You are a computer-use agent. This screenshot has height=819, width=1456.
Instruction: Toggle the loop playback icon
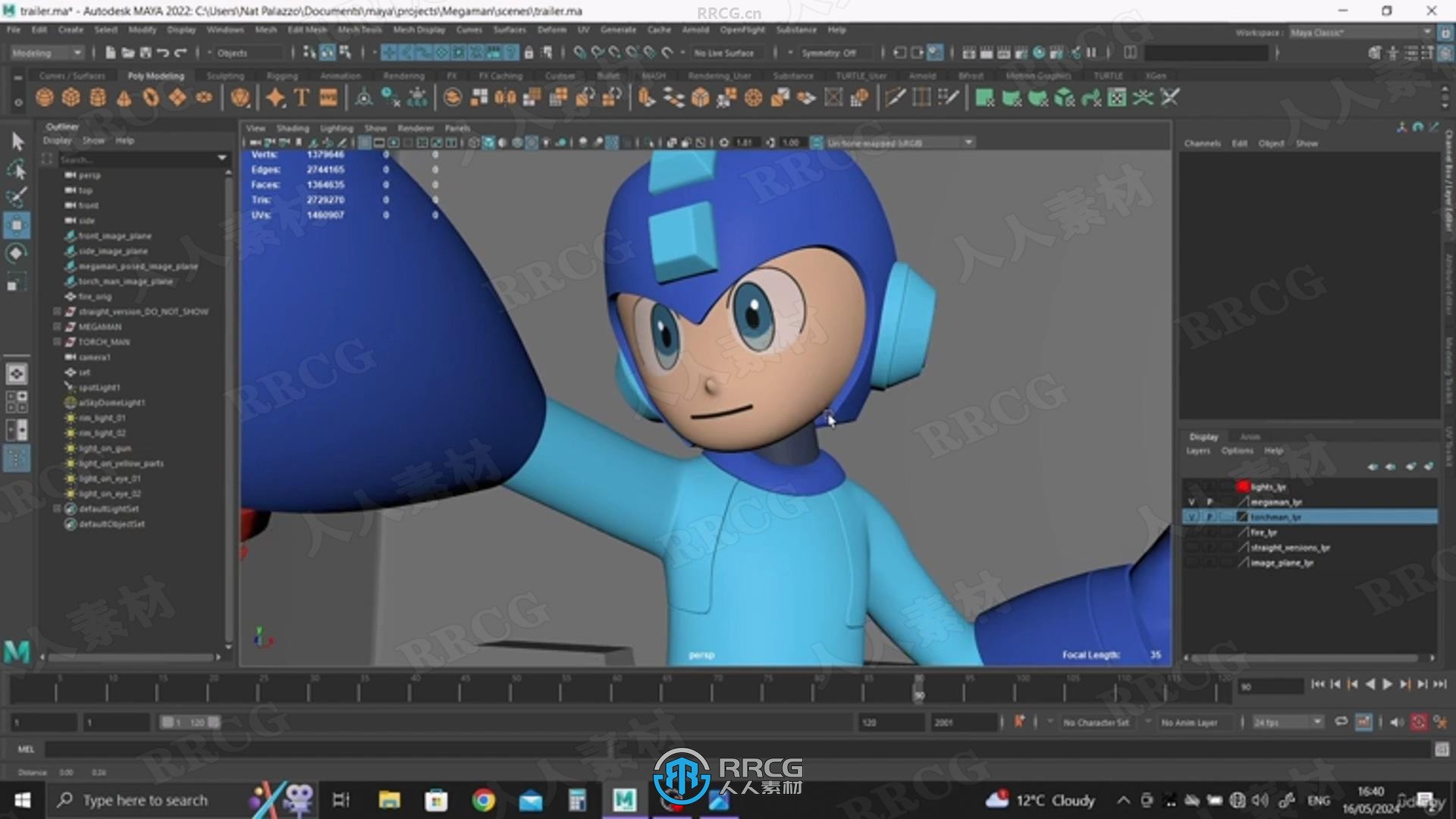tap(1341, 723)
